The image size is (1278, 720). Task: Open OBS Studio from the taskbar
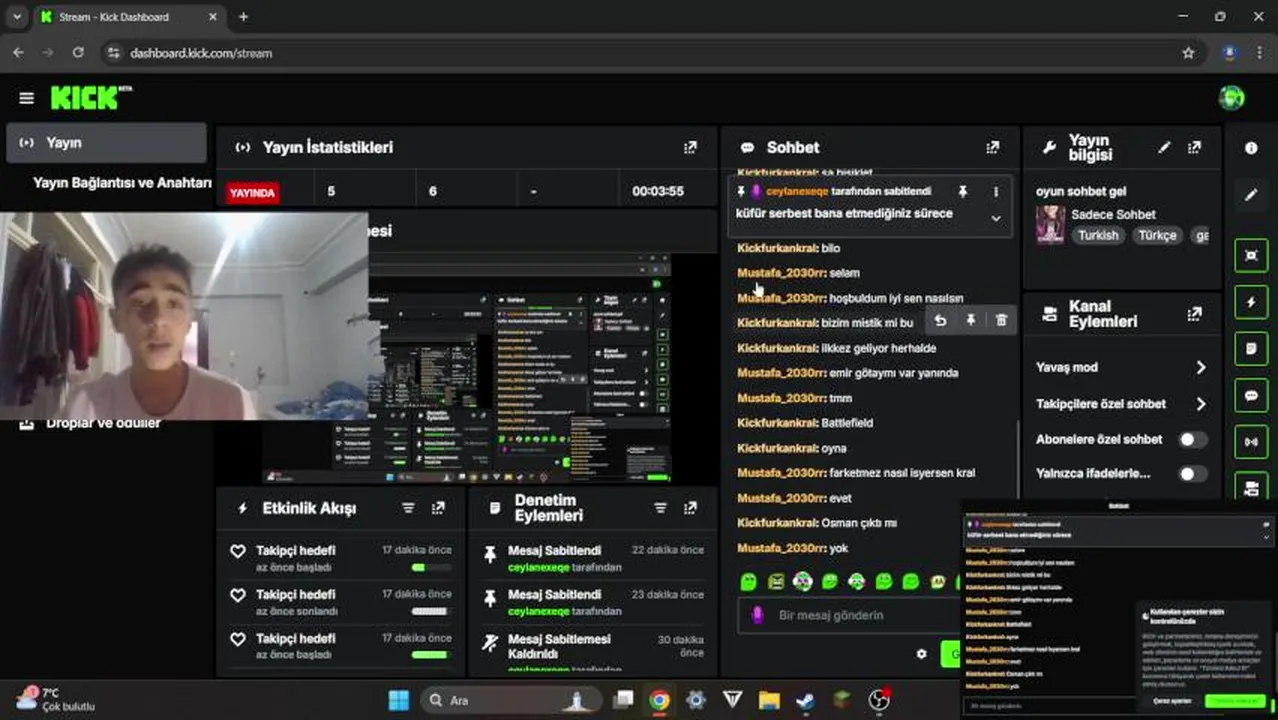tap(879, 700)
